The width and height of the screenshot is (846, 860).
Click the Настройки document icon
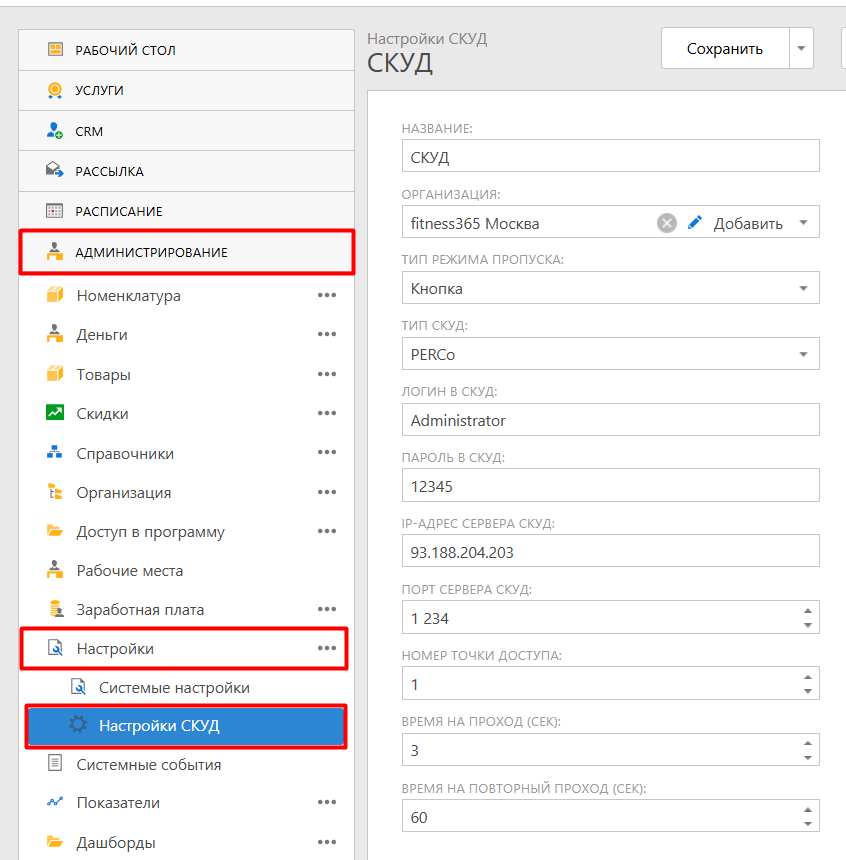55,648
